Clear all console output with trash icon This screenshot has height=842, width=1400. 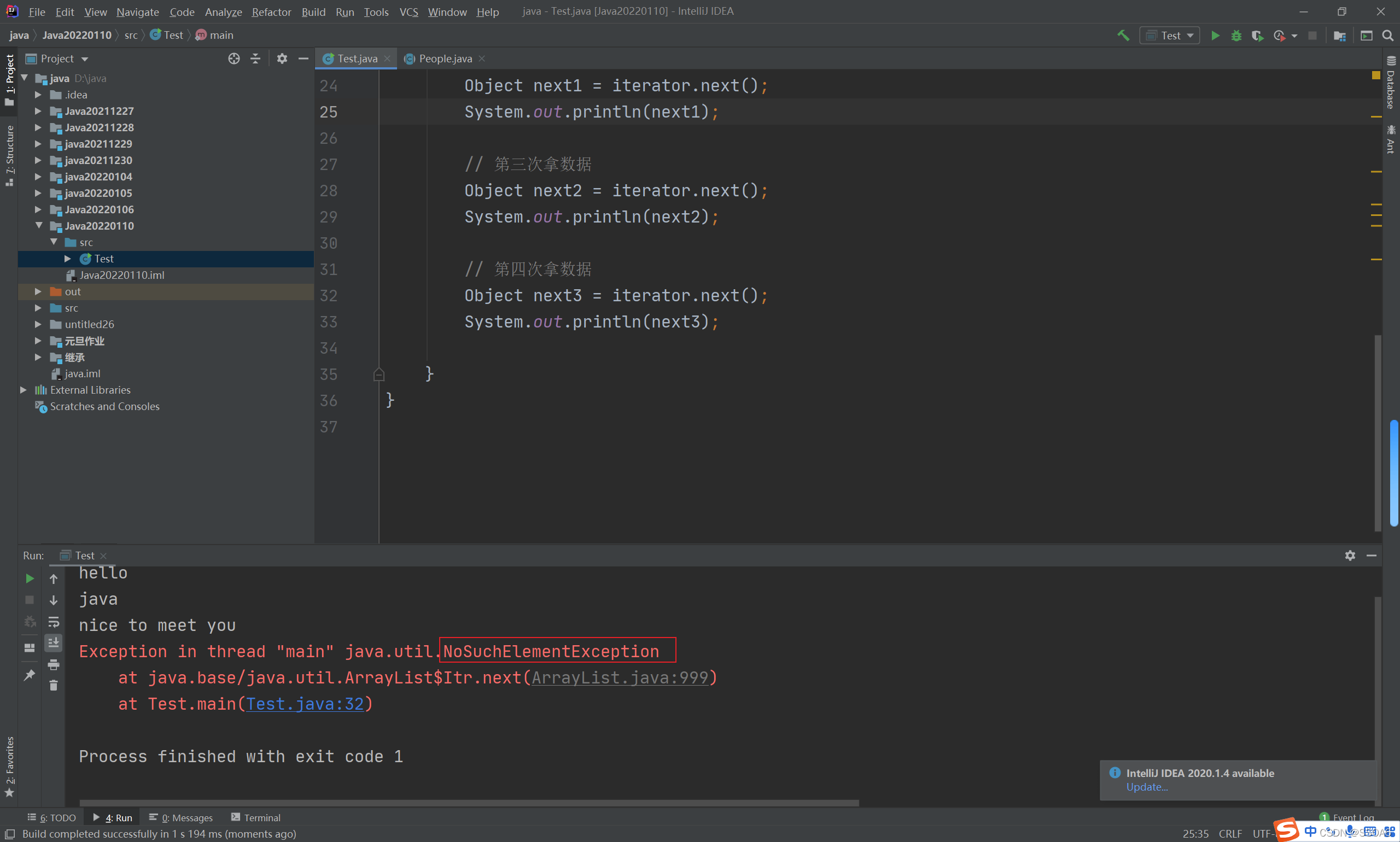54,686
